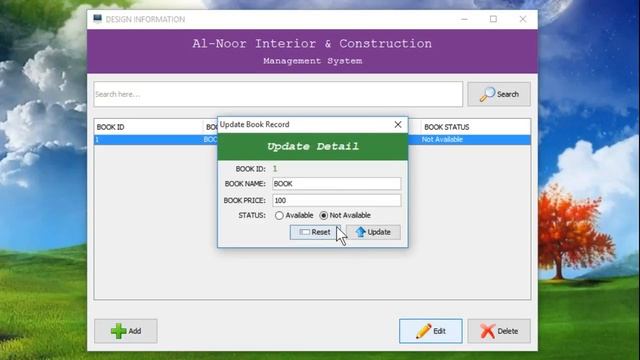Viewport: 640px width, 360px height.
Task: Click the Add button with green plus
Action: (x=126, y=331)
